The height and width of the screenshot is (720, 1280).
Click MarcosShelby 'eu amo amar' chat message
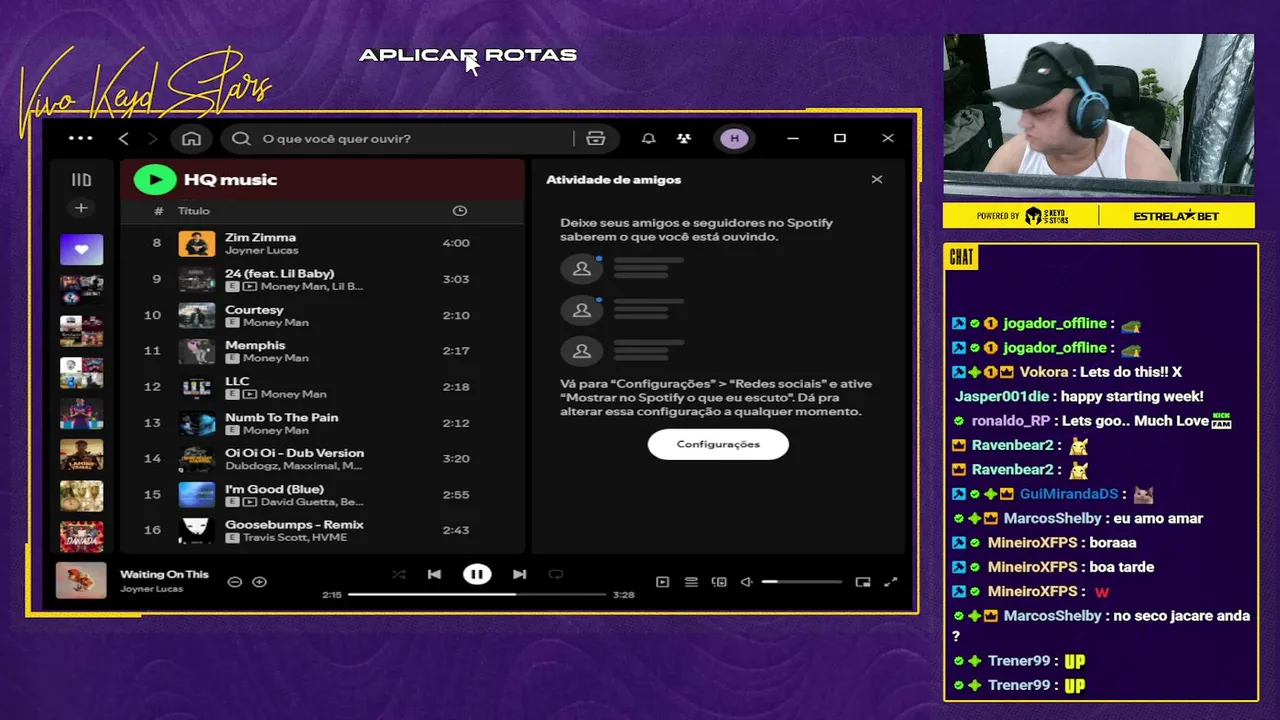click(x=1079, y=518)
